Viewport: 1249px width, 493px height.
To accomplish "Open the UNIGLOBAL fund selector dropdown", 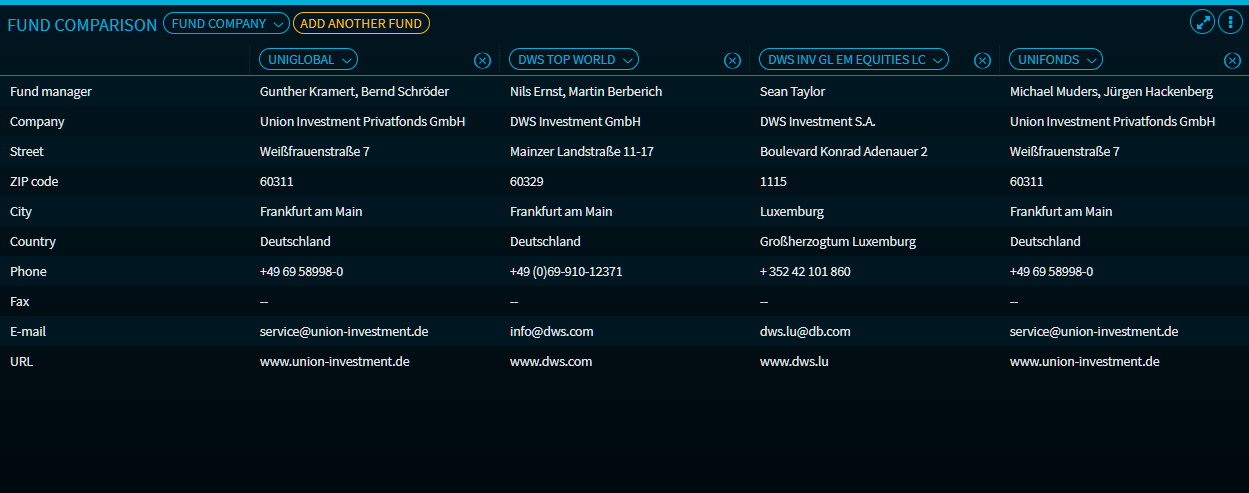I will tap(308, 60).
